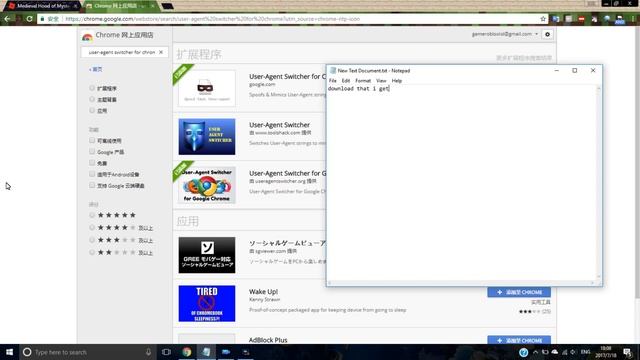Add Wake Up! to Chrome

tap(519, 292)
